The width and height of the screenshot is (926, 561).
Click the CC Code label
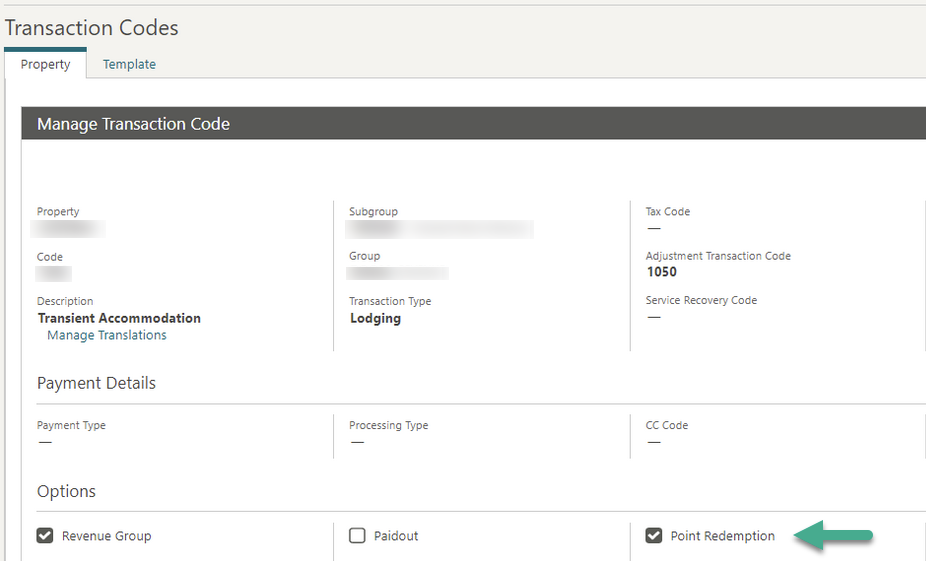coord(667,425)
